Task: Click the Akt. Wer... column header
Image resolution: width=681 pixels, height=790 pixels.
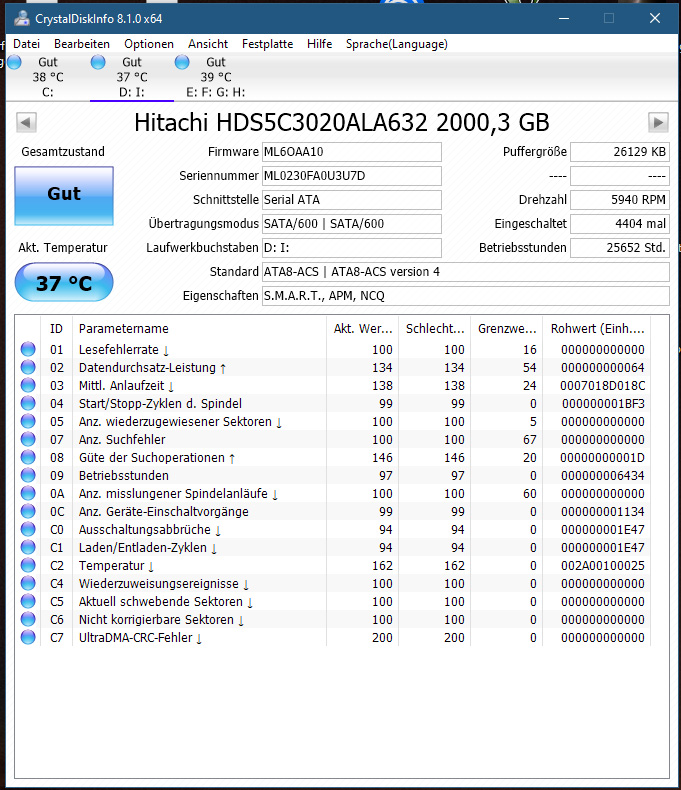Action: click(x=363, y=328)
